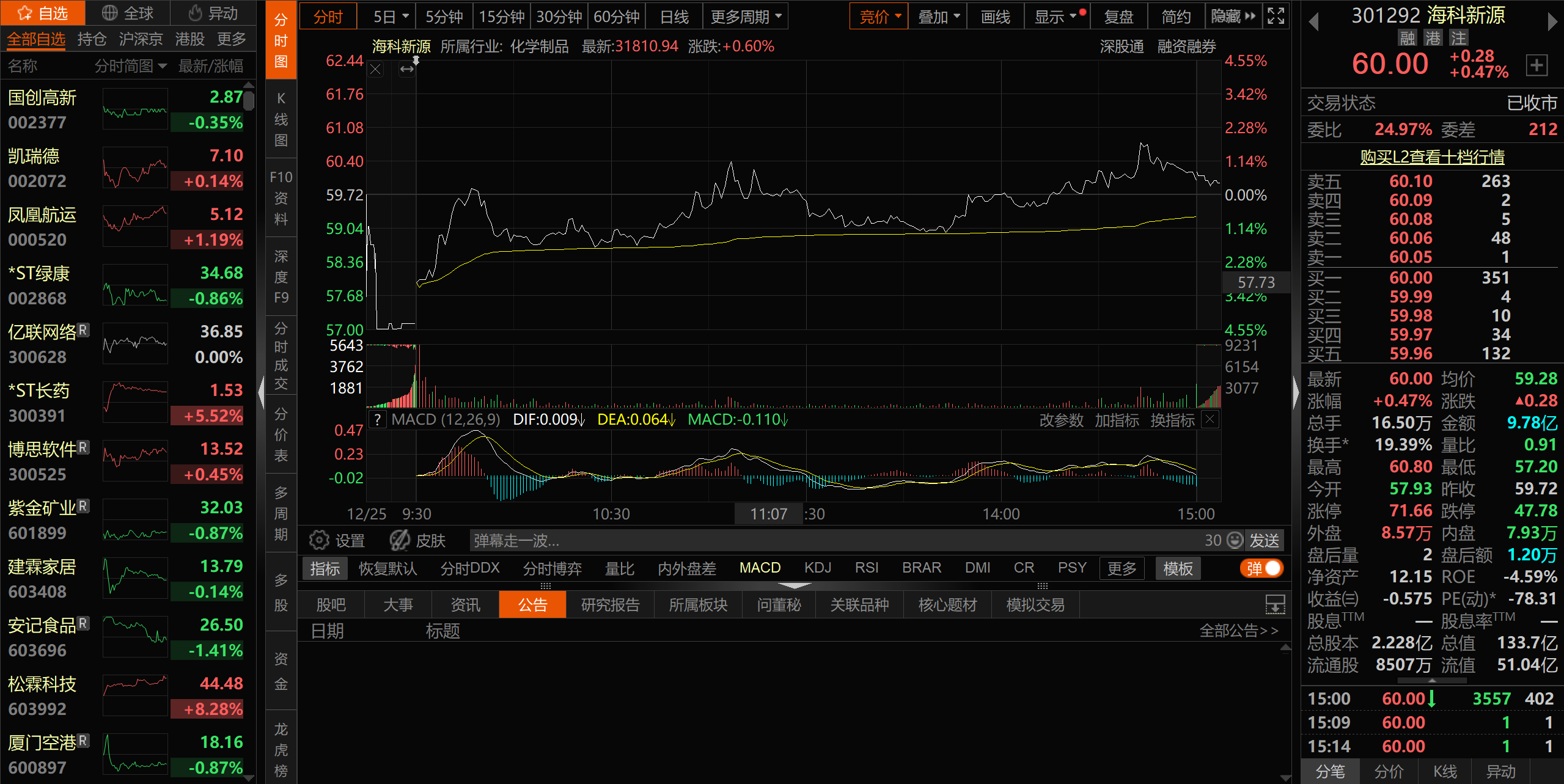Viewport: 1564px width, 784px height.
Task: Click the emoji smiley icon in danmaku bar
Action: point(1235,540)
